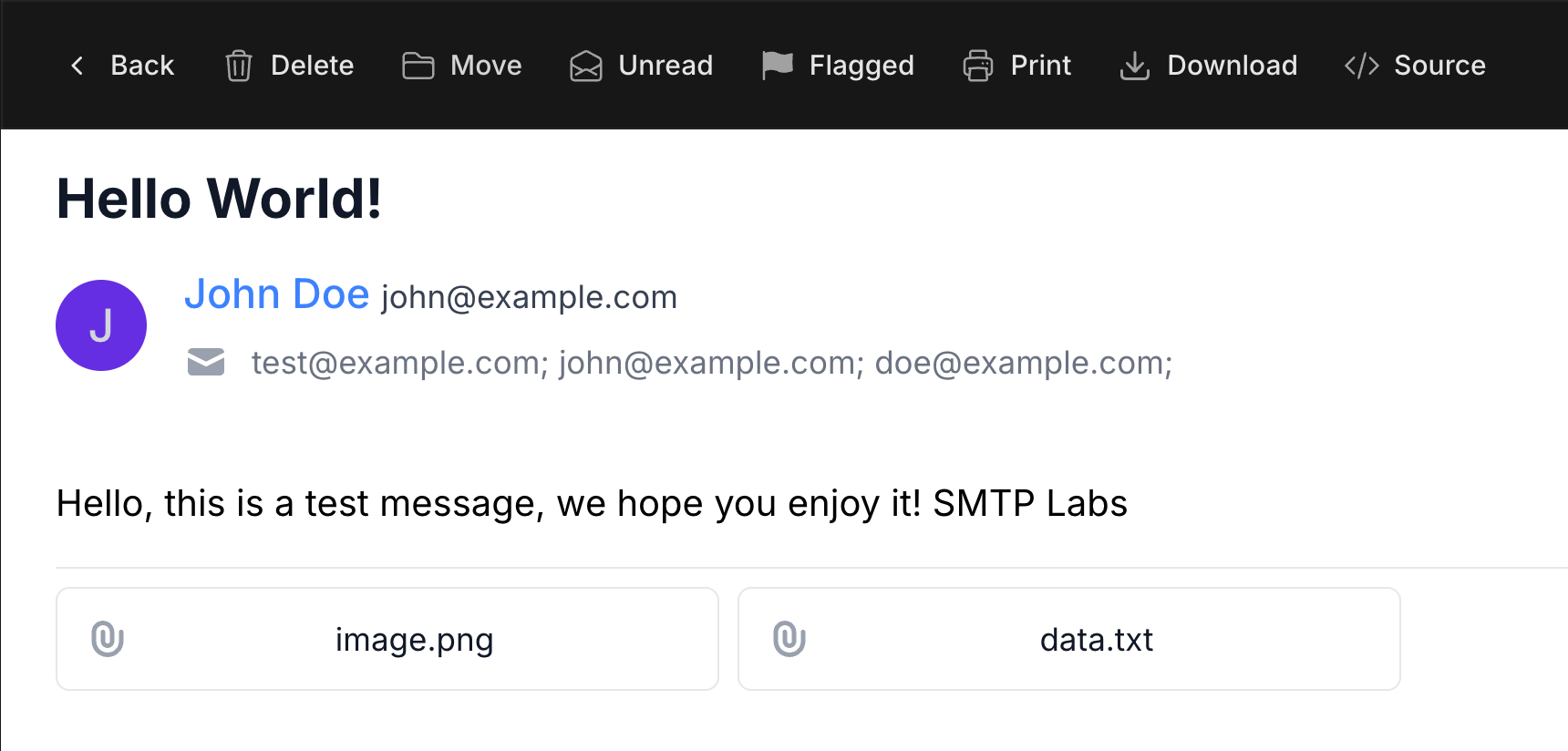Image resolution: width=1568 pixels, height=751 pixels.
Task: Click the back chevron arrow icon
Action: (x=77, y=66)
